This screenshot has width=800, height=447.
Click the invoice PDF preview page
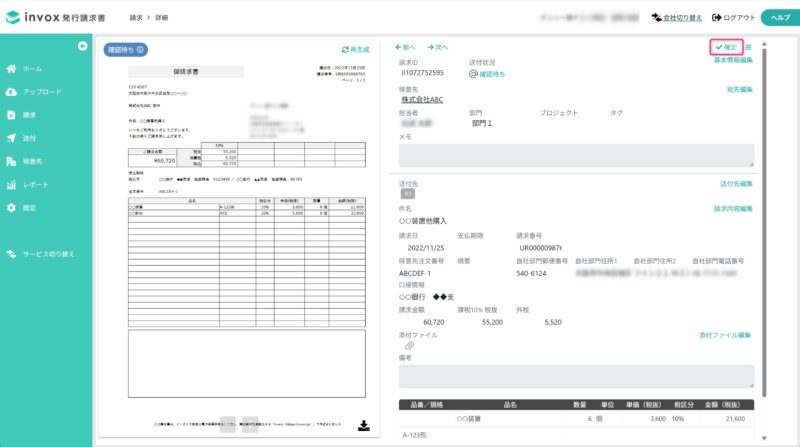(239, 238)
